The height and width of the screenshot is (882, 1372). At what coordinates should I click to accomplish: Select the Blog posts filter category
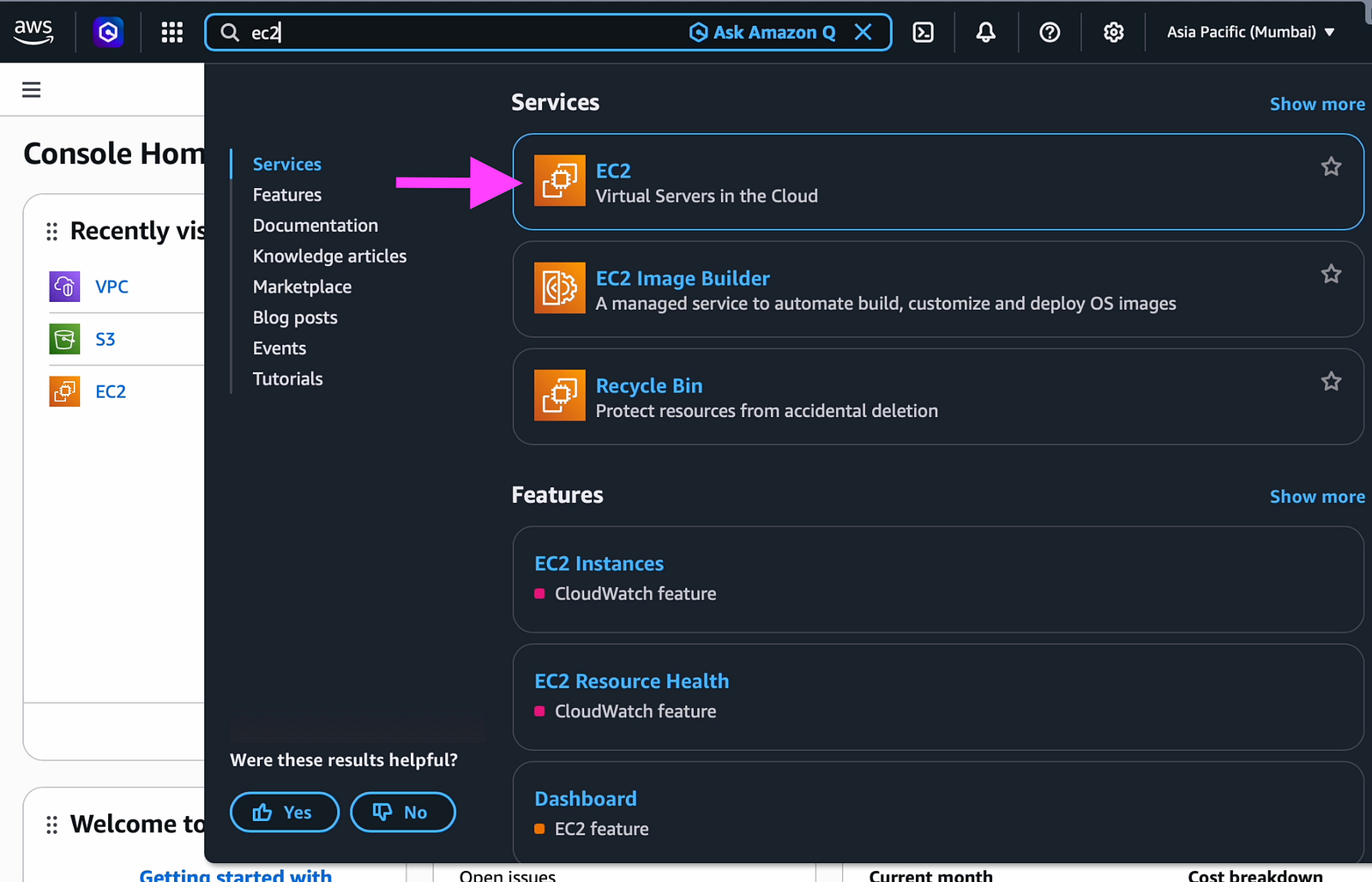point(295,317)
